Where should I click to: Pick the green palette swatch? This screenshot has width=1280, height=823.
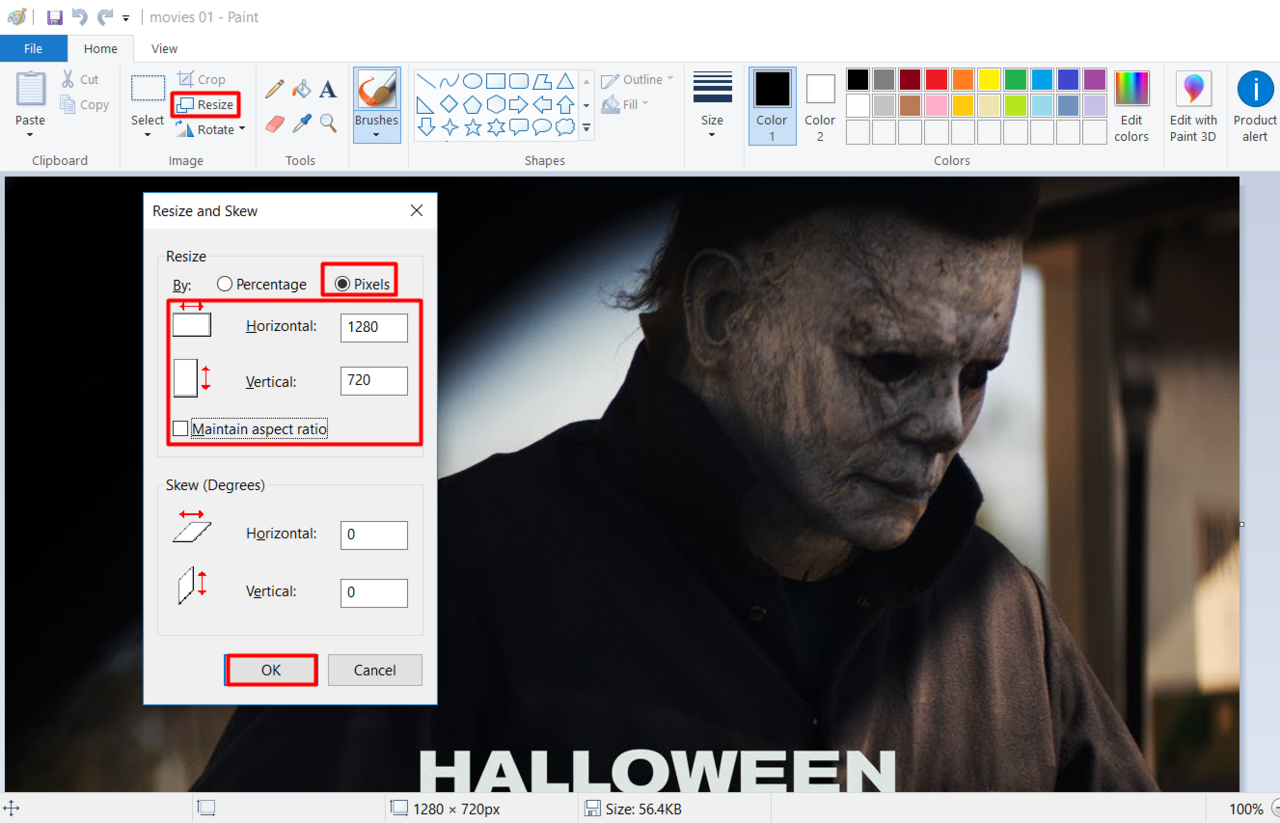[x=1015, y=79]
